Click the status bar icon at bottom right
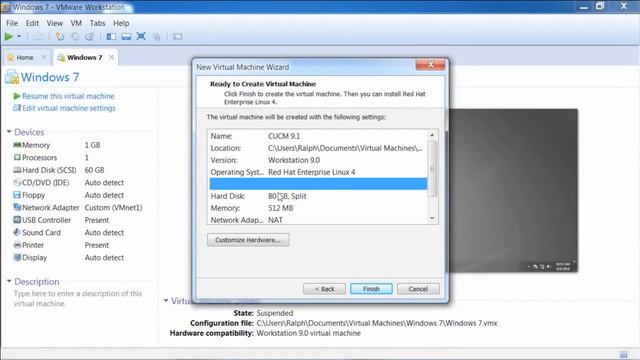 623,354
